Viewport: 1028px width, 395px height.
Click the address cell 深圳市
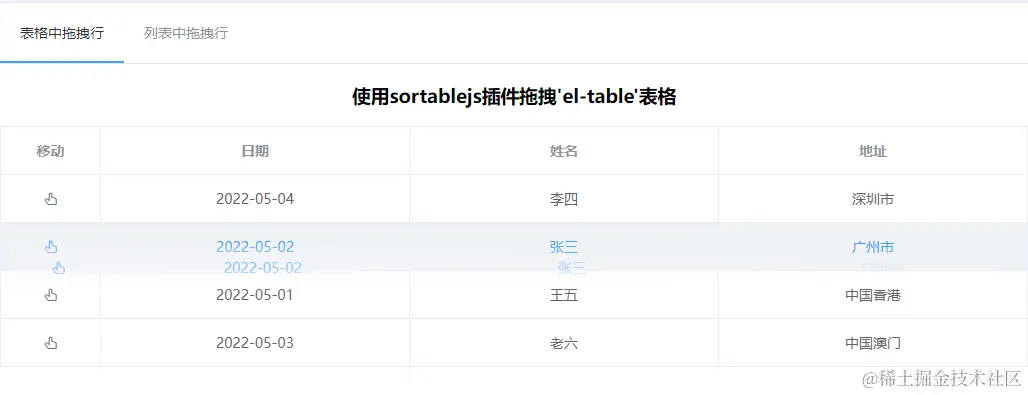click(x=873, y=199)
